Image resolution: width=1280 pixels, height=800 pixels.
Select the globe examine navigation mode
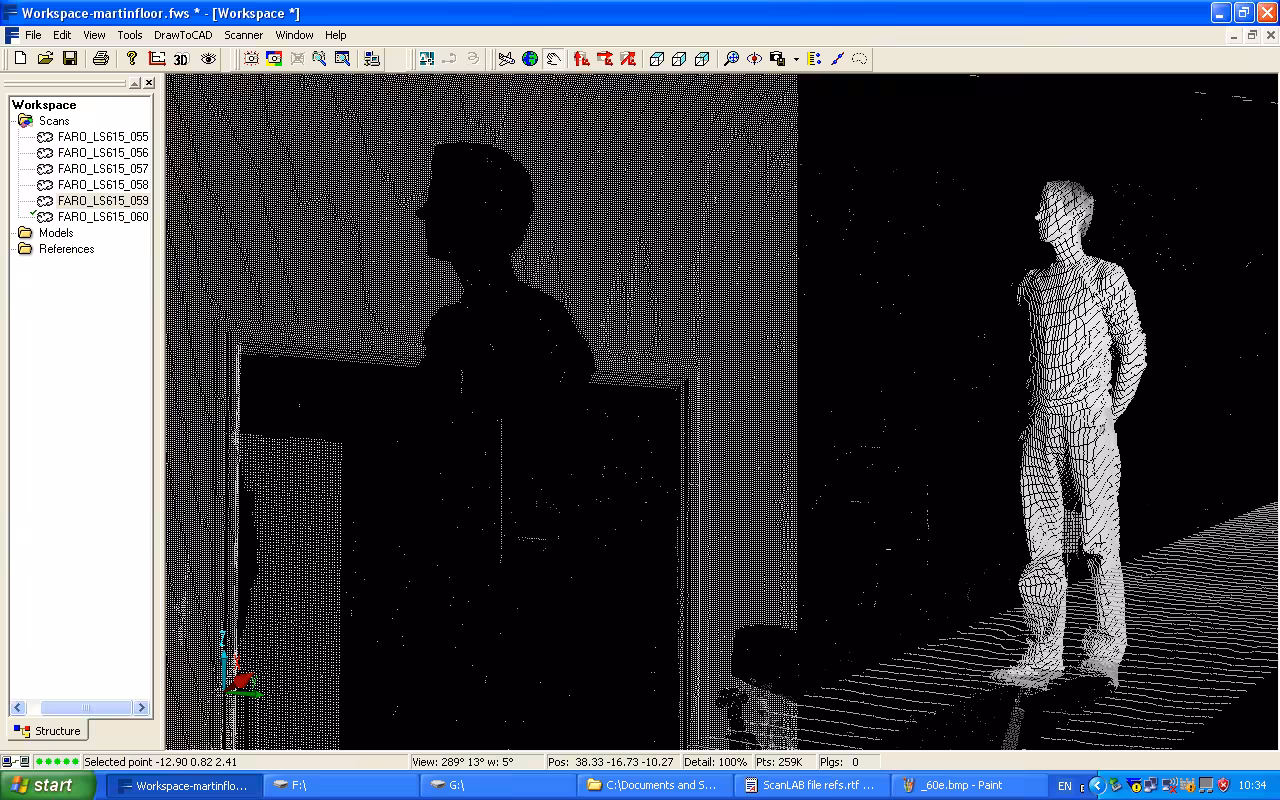[530, 59]
